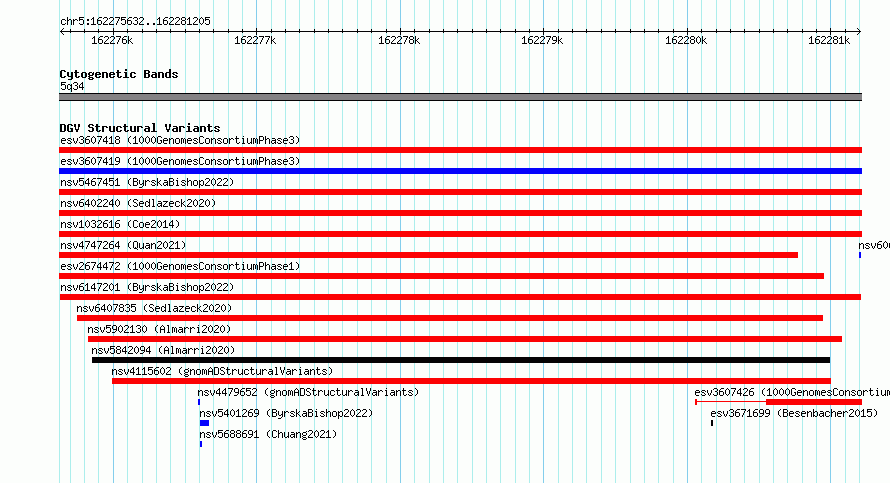Open variant label nsv4115602 (gnomADStructuralVariants)
This screenshot has height=483, width=890.
point(222,371)
